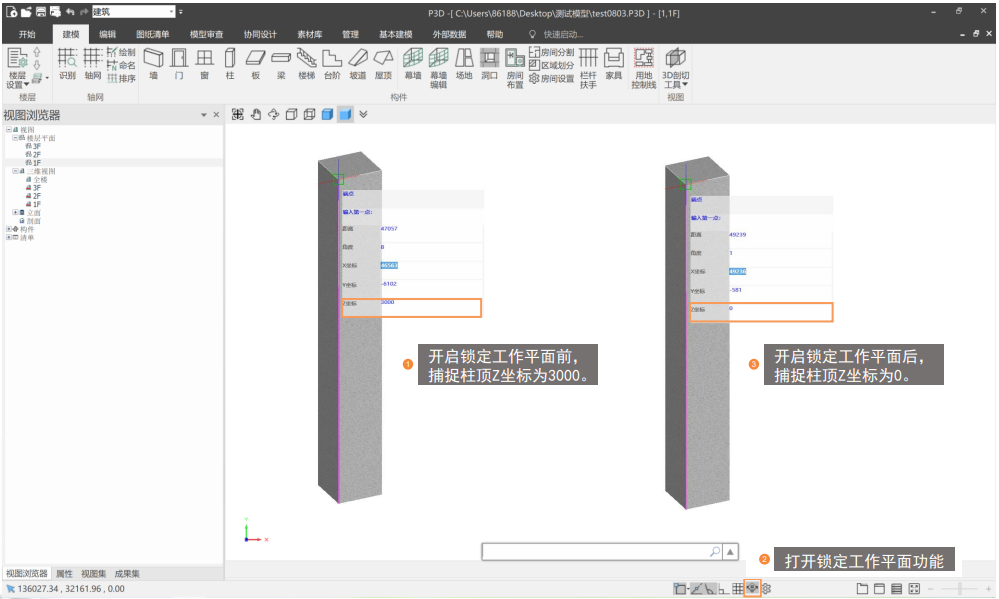Click the 识别 (recognize) grid icon
Image resolution: width=999 pixels, height=599 pixels.
67,63
